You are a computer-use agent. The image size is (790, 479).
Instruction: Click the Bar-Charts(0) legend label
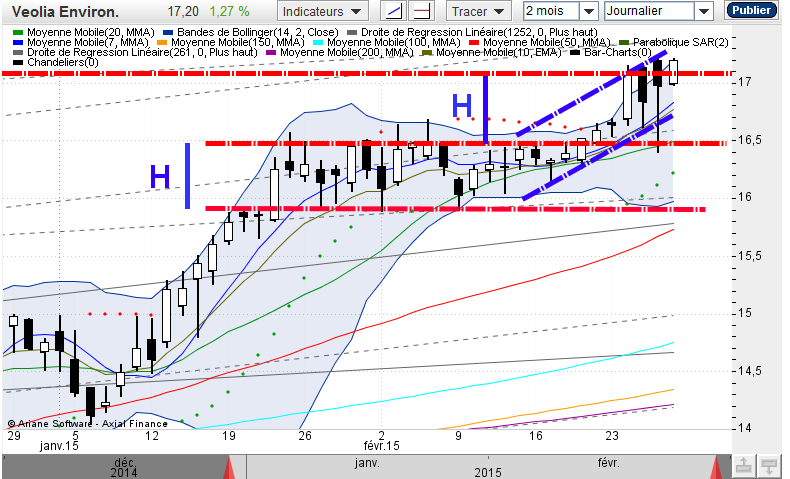pyautogui.click(x=618, y=52)
